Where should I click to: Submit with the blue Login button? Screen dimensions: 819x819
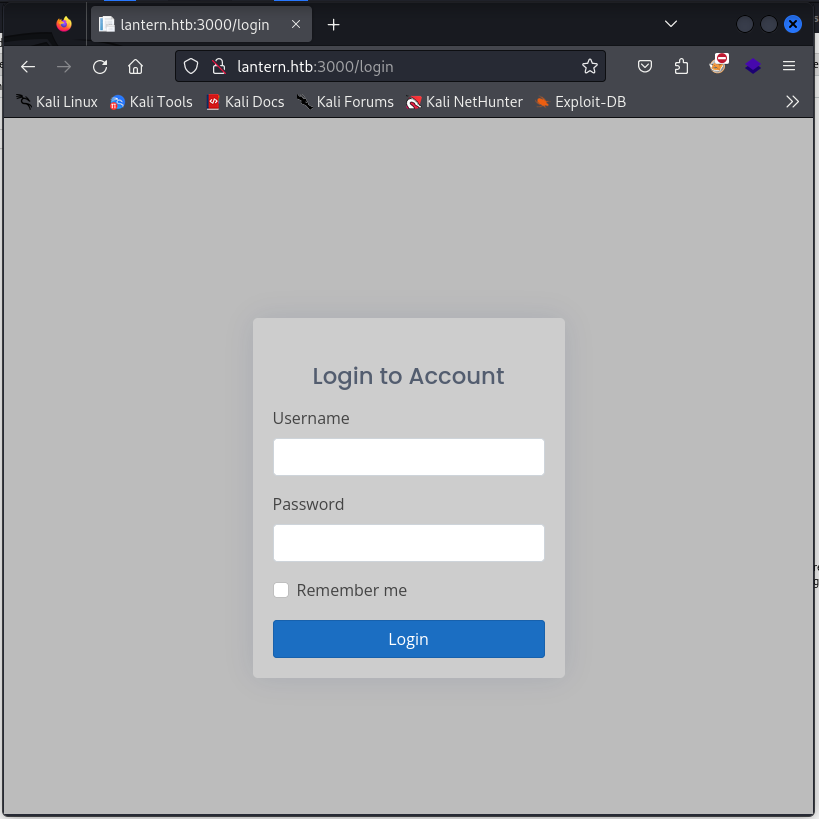(x=408, y=639)
